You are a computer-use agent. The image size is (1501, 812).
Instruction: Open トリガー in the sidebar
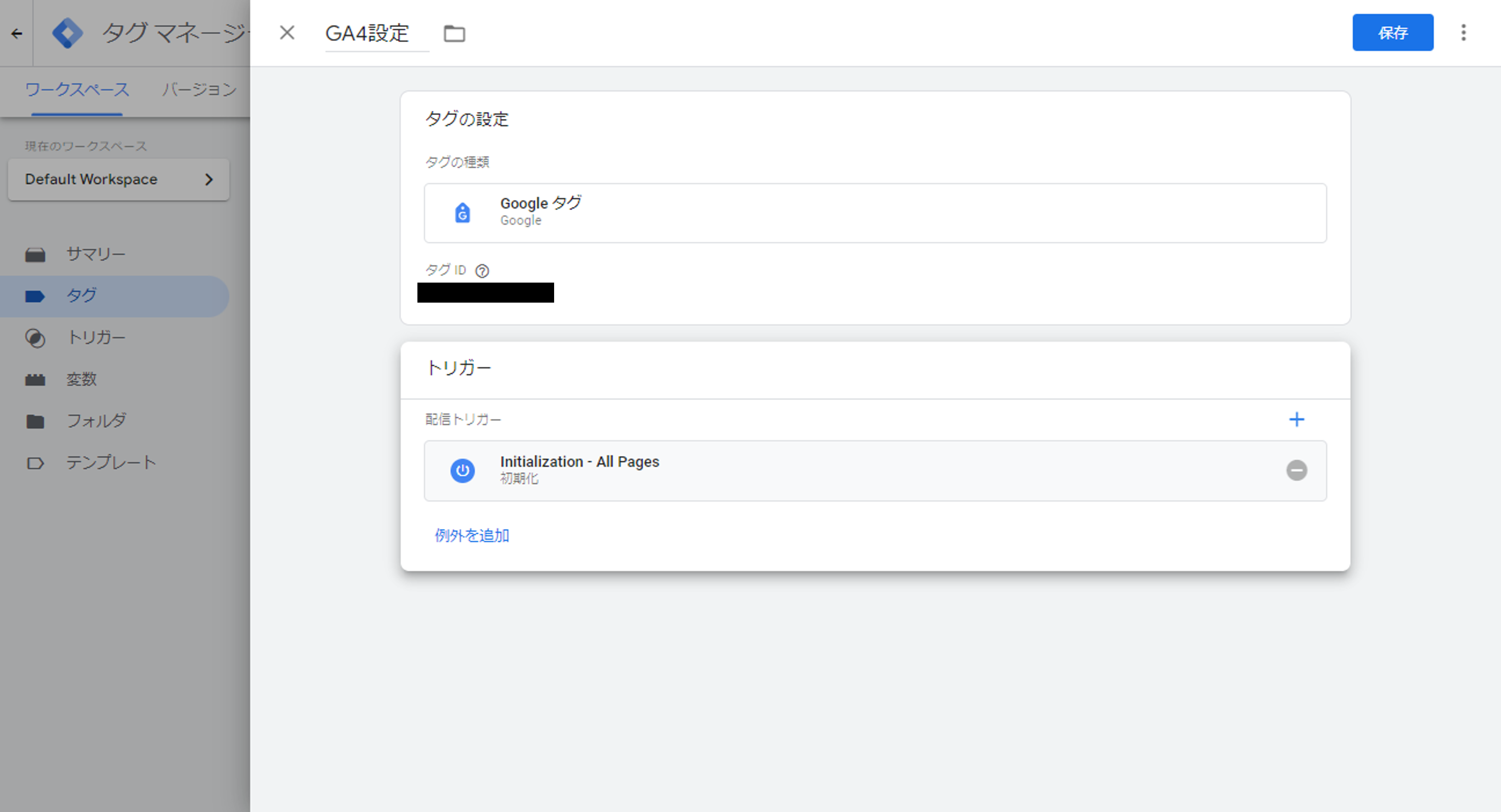click(95, 337)
